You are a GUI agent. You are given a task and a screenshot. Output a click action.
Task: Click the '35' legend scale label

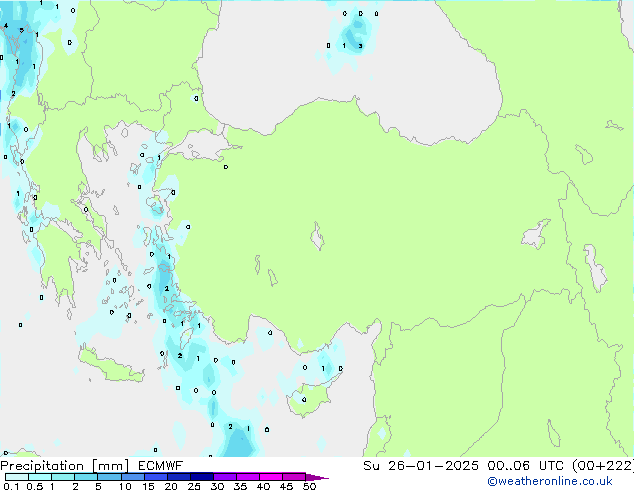pyautogui.click(x=240, y=486)
